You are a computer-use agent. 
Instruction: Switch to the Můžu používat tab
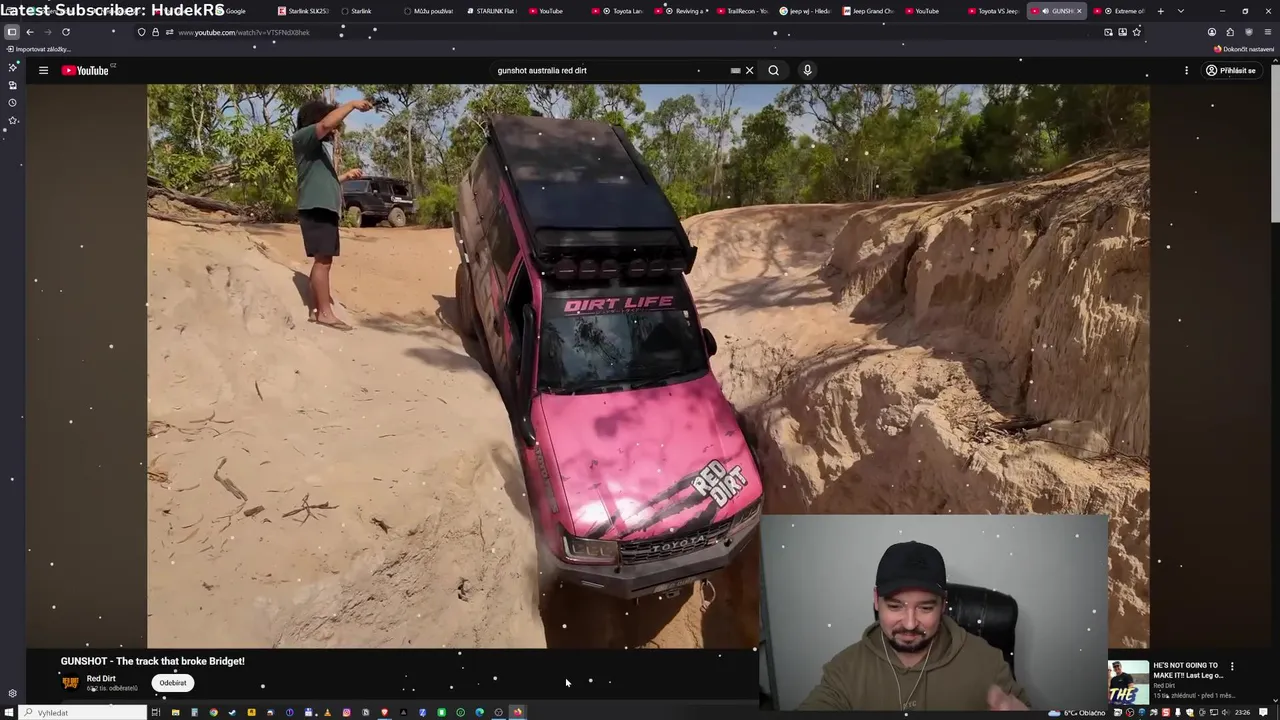point(429,11)
